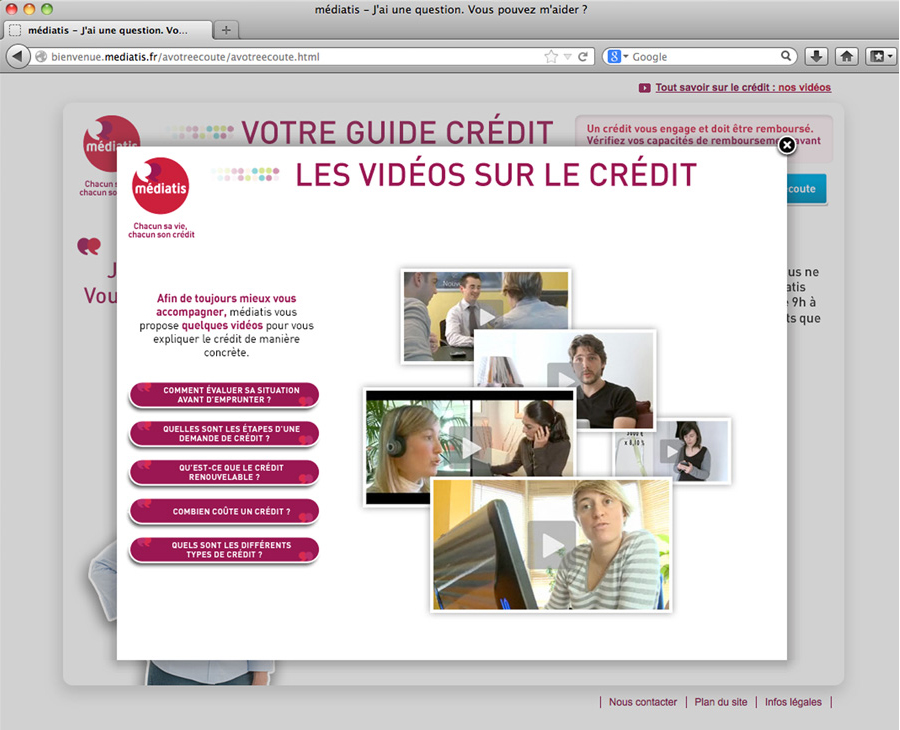Play the large bottom video with monitor
The height and width of the screenshot is (730, 900).
click(x=551, y=545)
